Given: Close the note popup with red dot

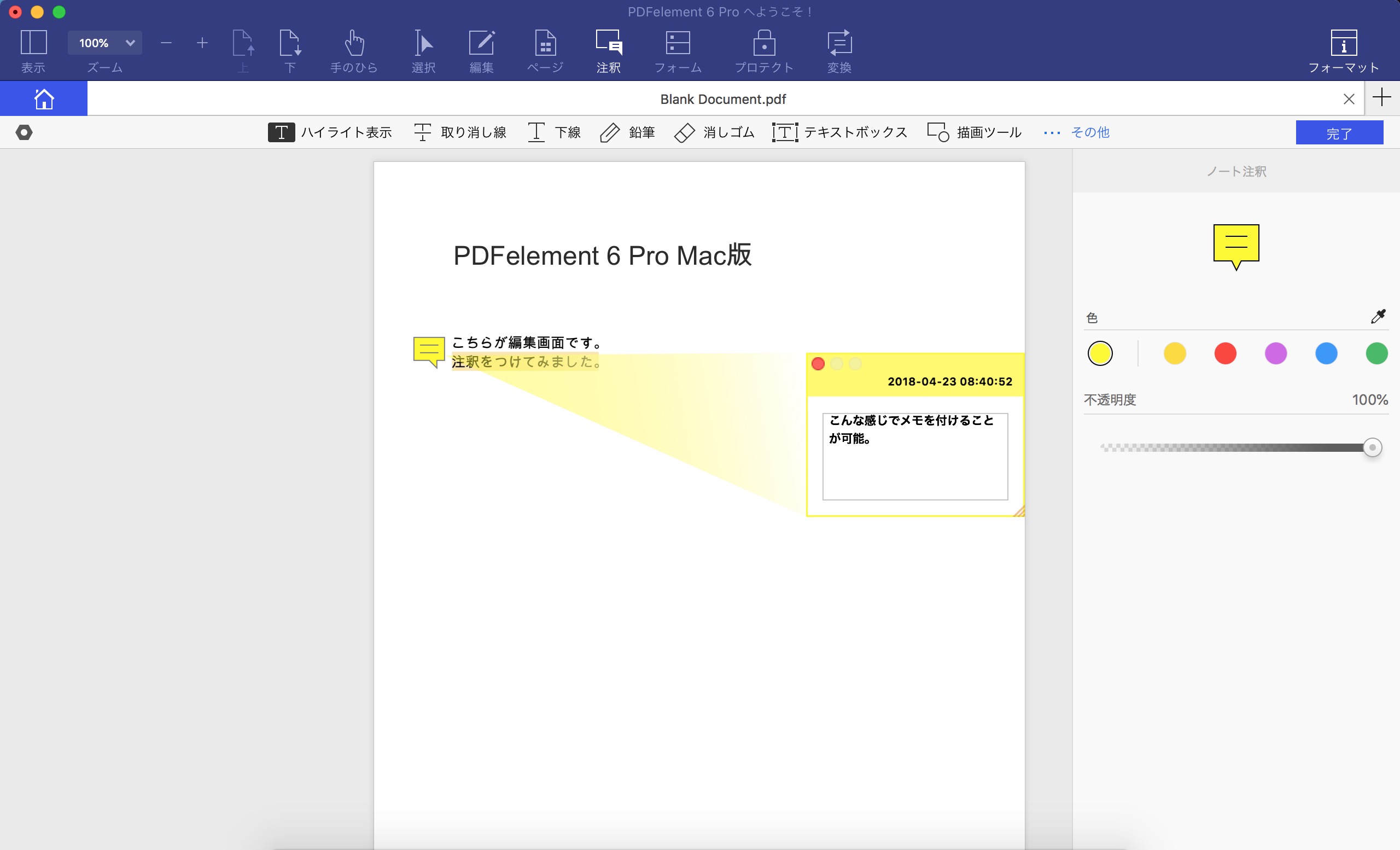Looking at the screenshot, I should tap(818, 364).
